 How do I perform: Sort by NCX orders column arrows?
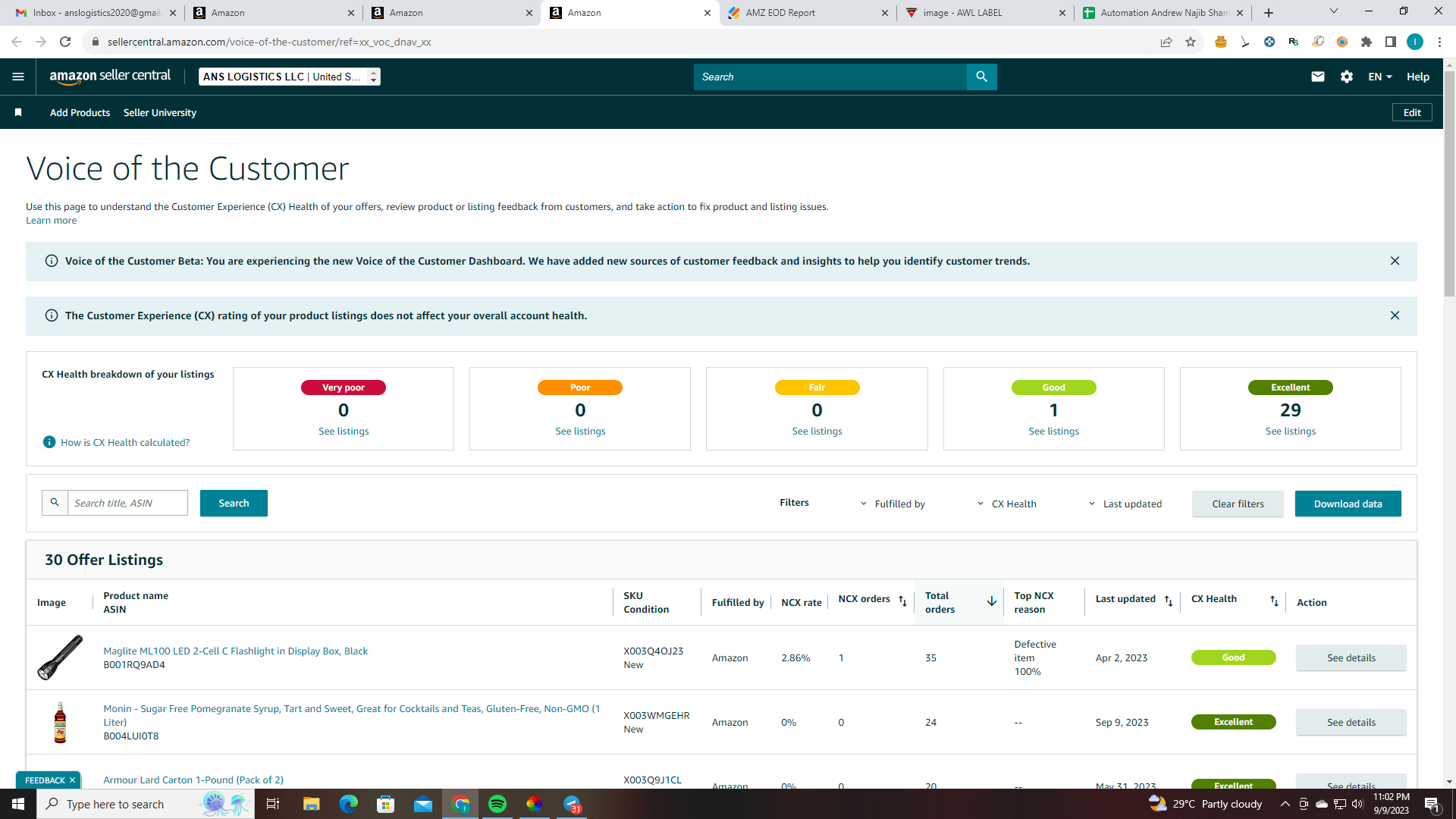902,601
